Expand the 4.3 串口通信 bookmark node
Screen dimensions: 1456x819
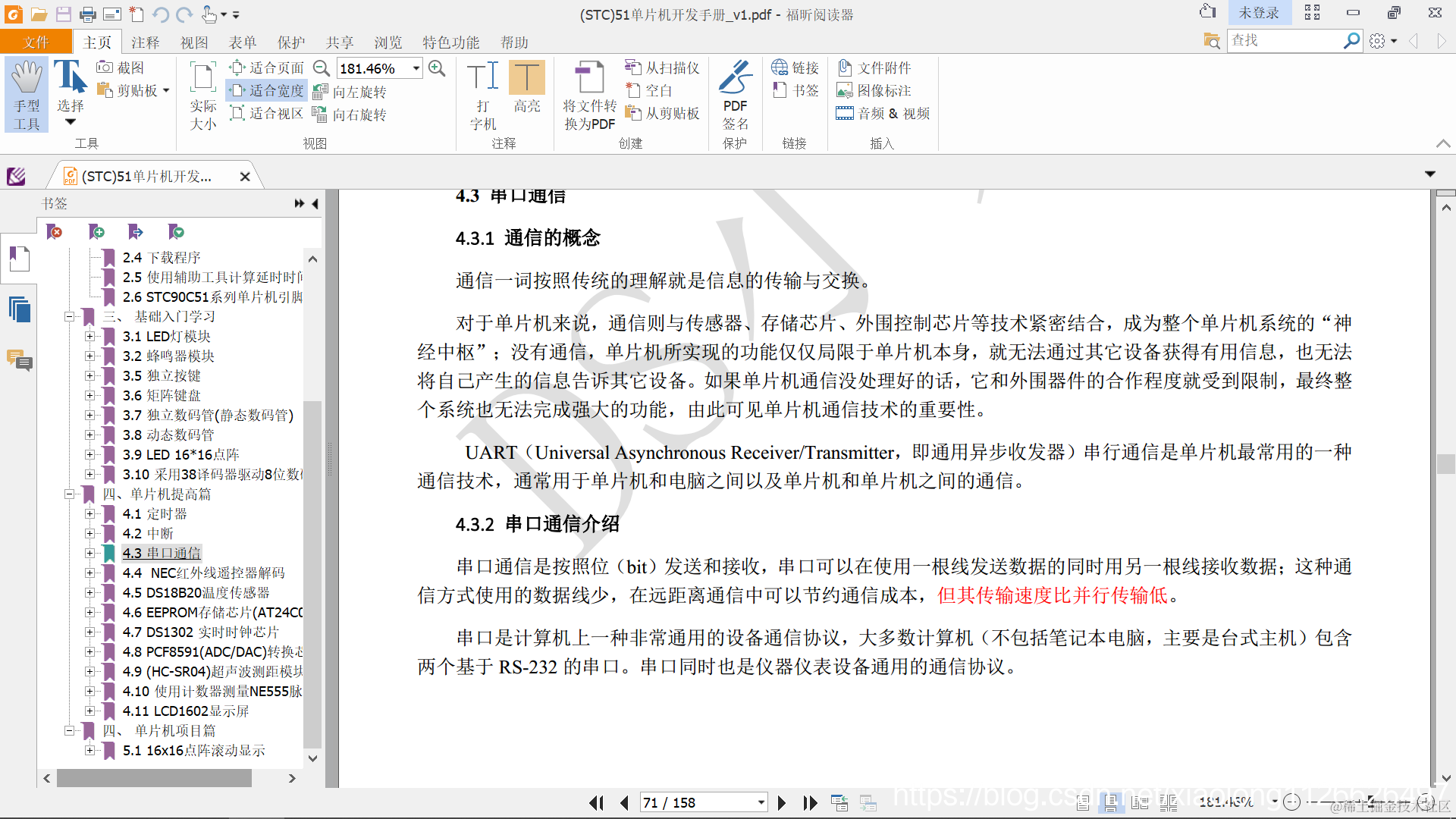coord(89,554)
